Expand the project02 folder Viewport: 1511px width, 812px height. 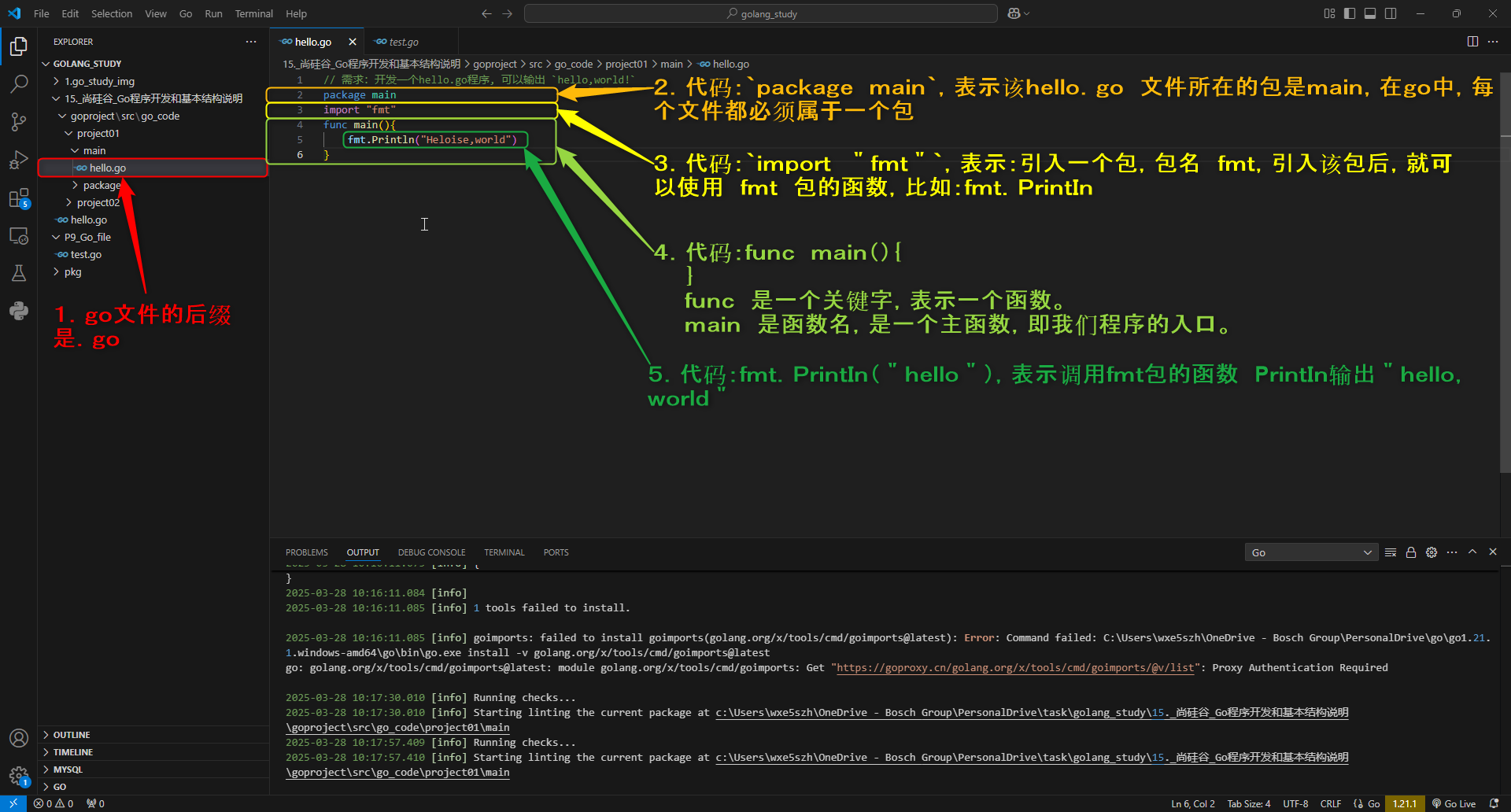click(x=153, y=202)
